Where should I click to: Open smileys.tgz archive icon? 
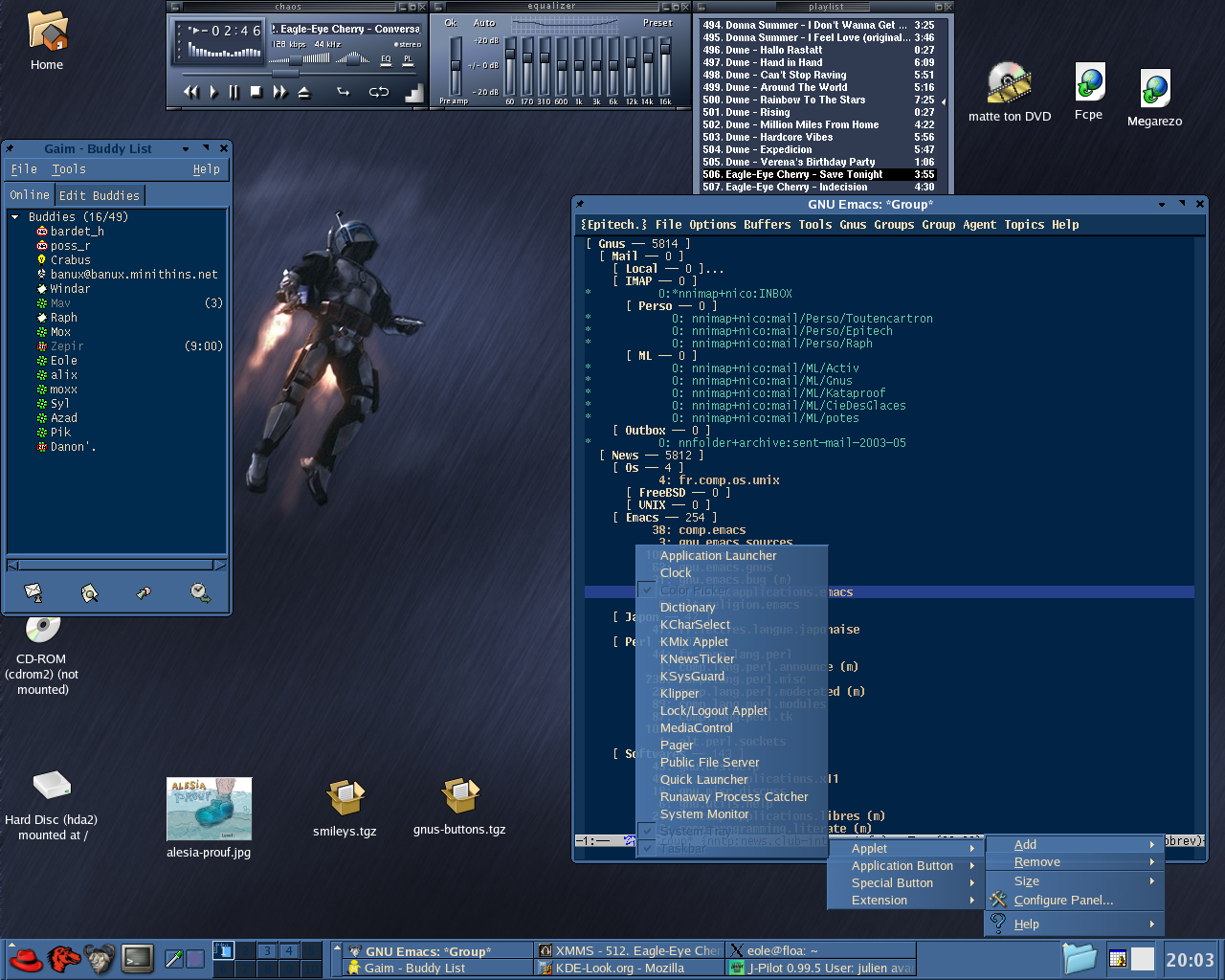click(345, 809)
